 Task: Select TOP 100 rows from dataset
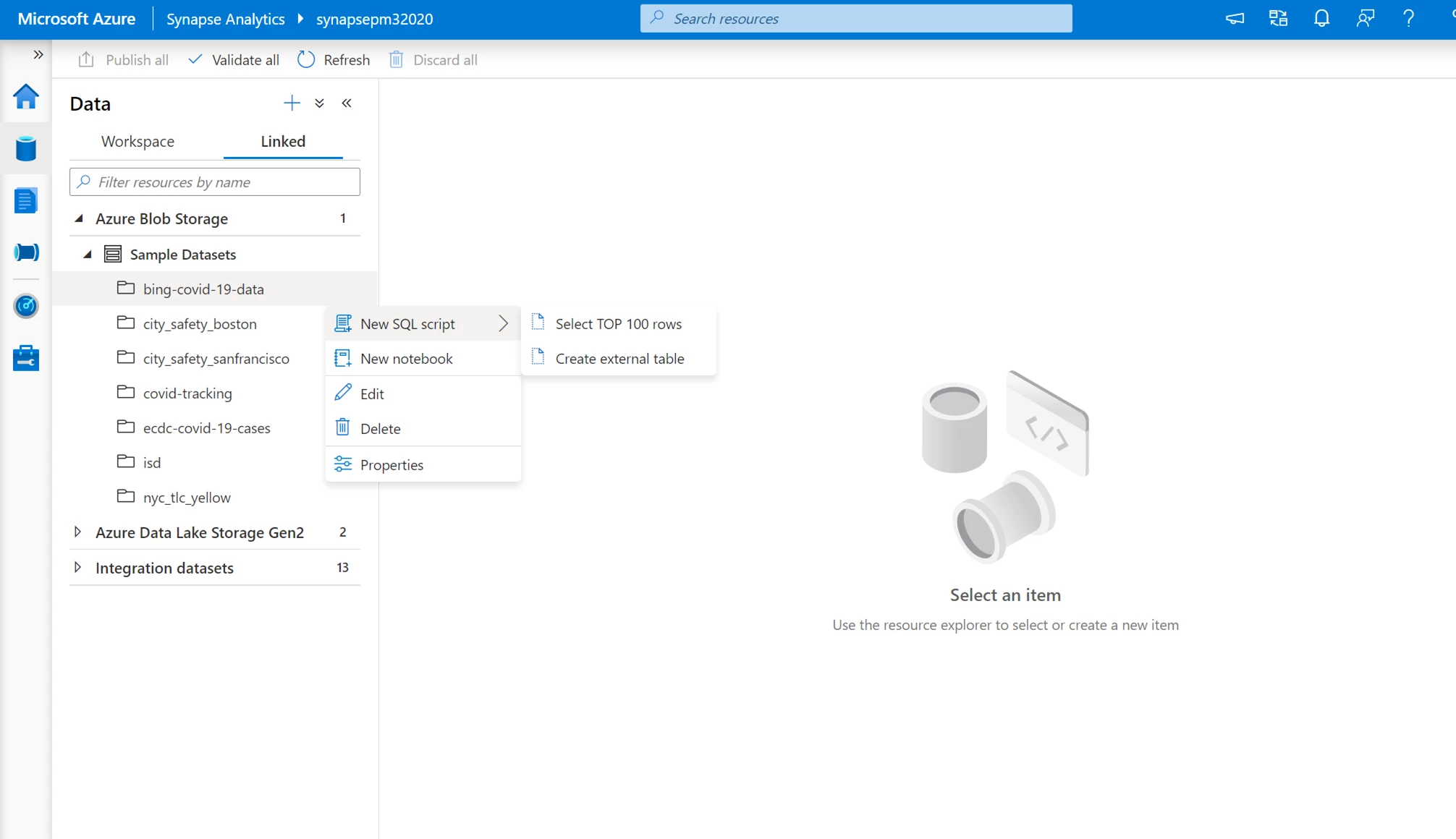click(x=619, y=323)
